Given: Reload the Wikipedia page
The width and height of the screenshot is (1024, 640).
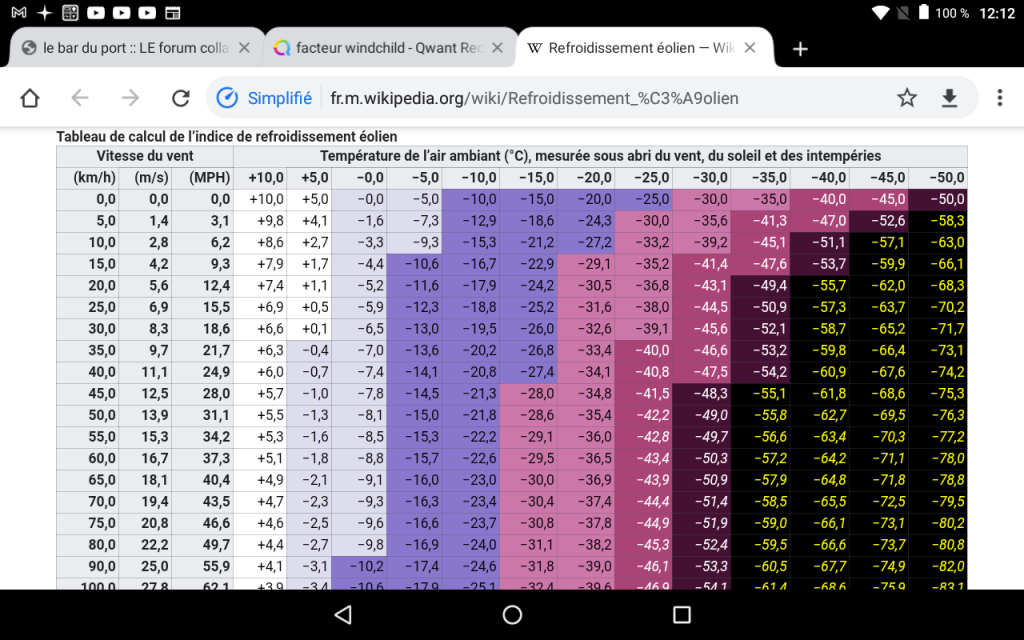Looking at the screenshot, I should 180,98.
